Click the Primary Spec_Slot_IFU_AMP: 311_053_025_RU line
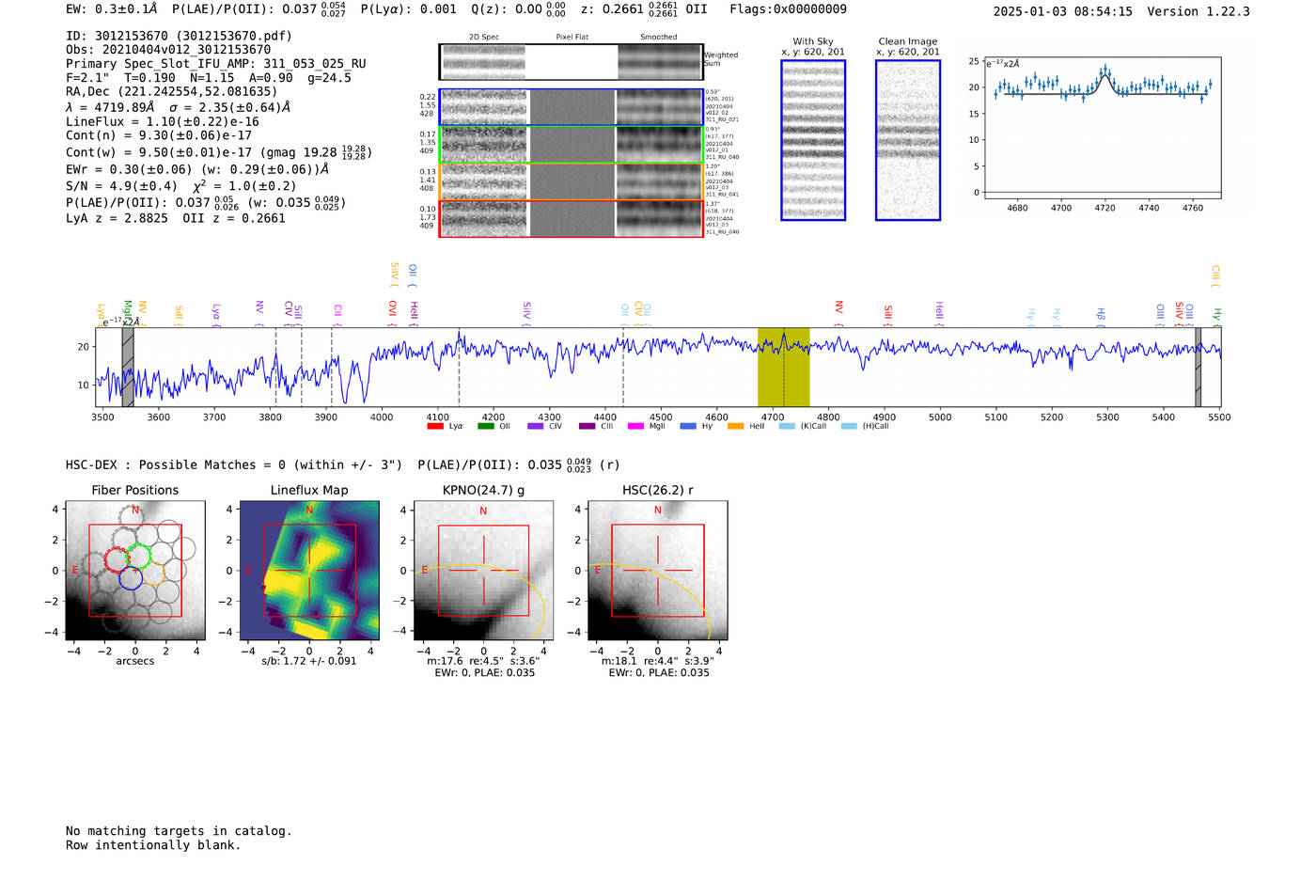Screen dimensions: 1316x896 (x=216, y=64)
